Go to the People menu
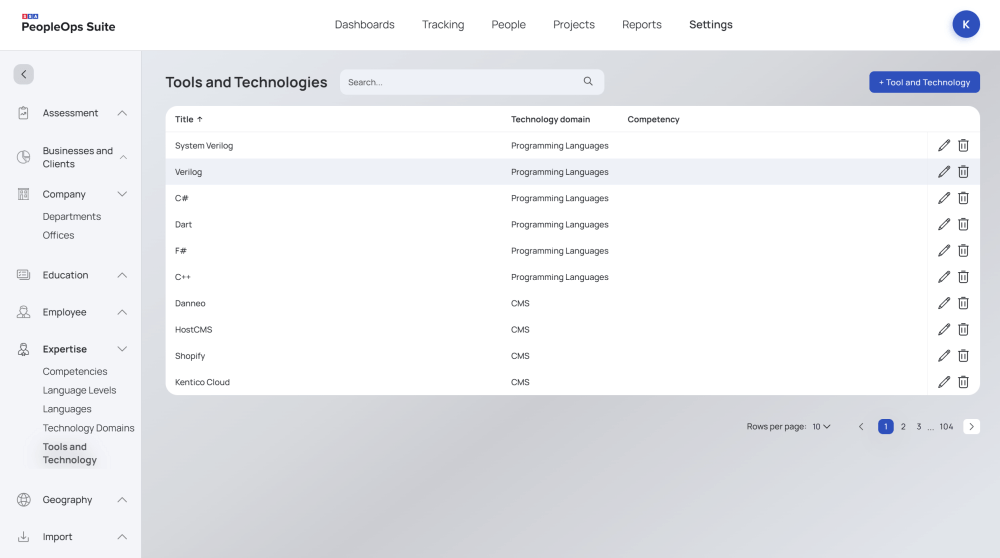1000x558 pixels. pyautogui.click(x=508, y=24)
